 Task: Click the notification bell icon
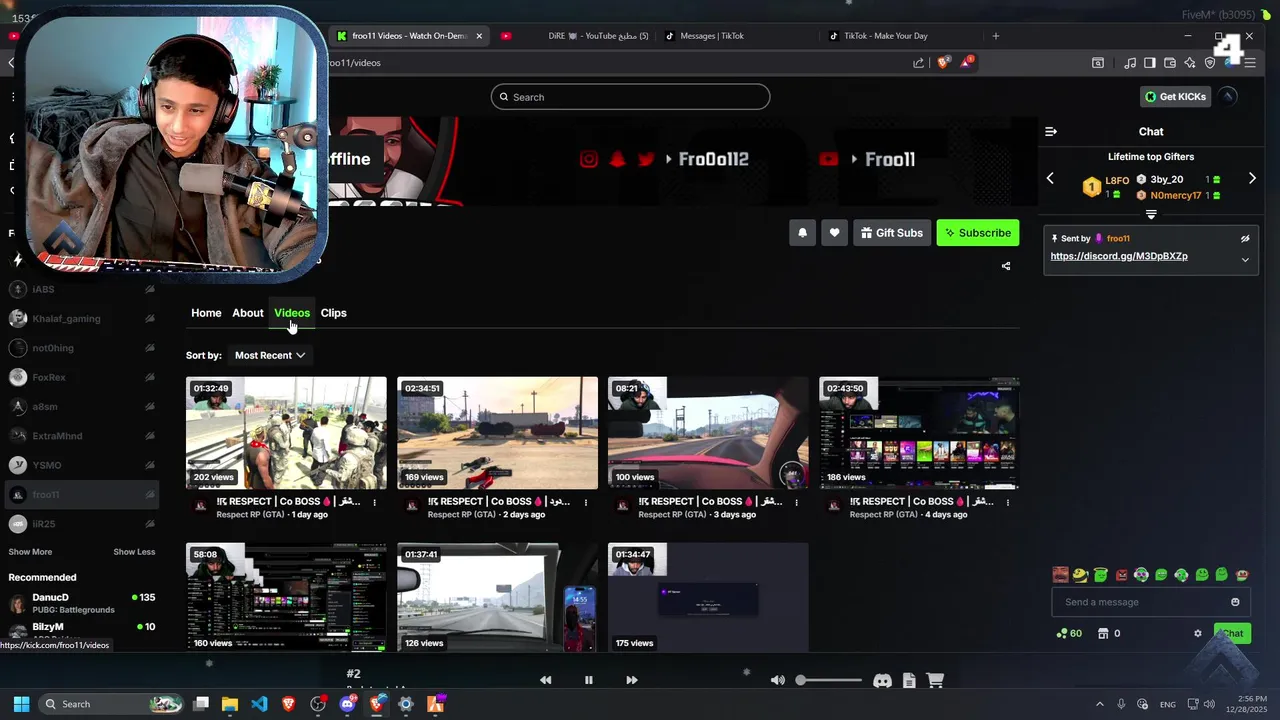[x=802, y=233]
